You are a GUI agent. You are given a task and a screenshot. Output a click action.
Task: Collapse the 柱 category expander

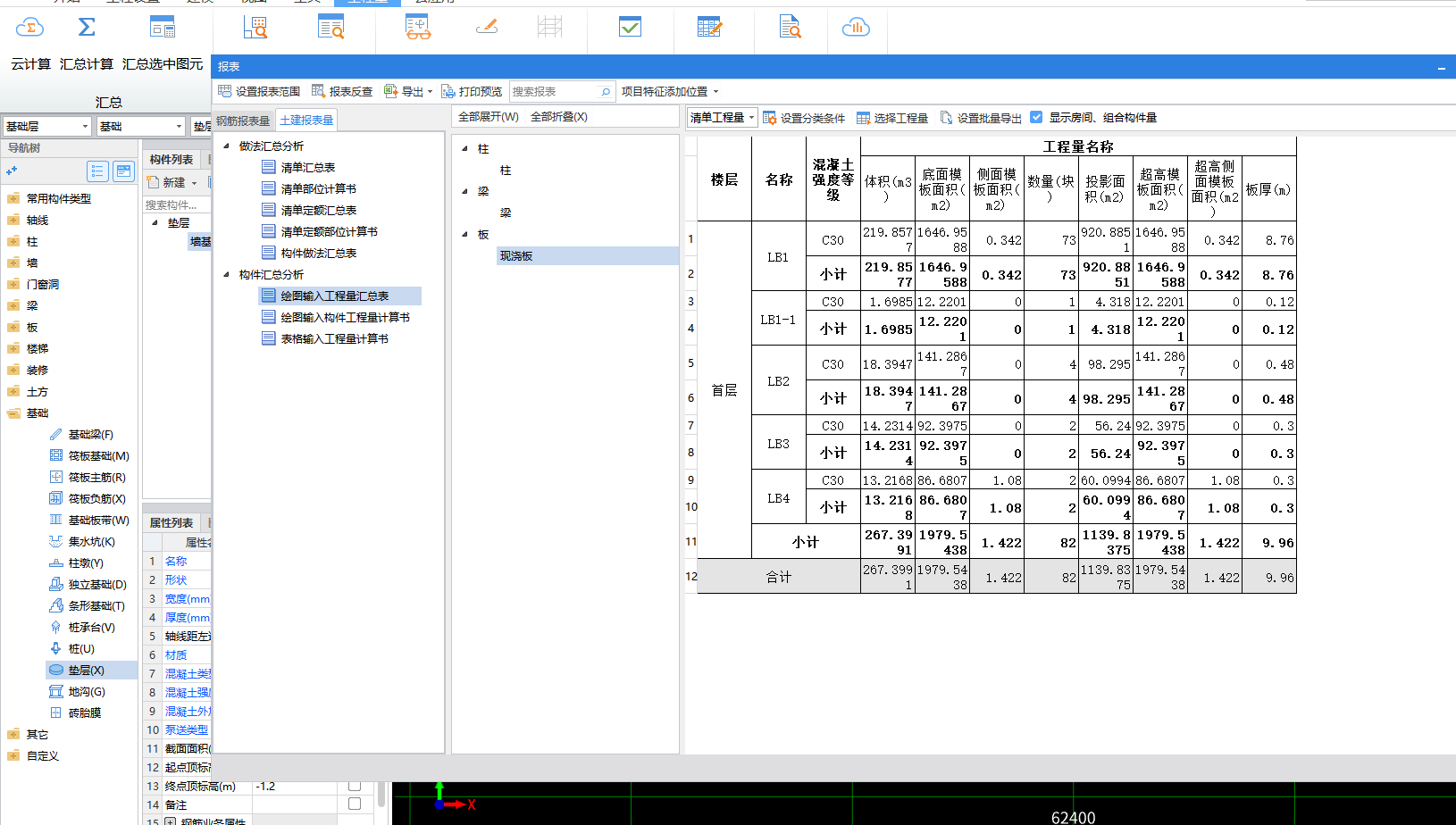point(464,149)
